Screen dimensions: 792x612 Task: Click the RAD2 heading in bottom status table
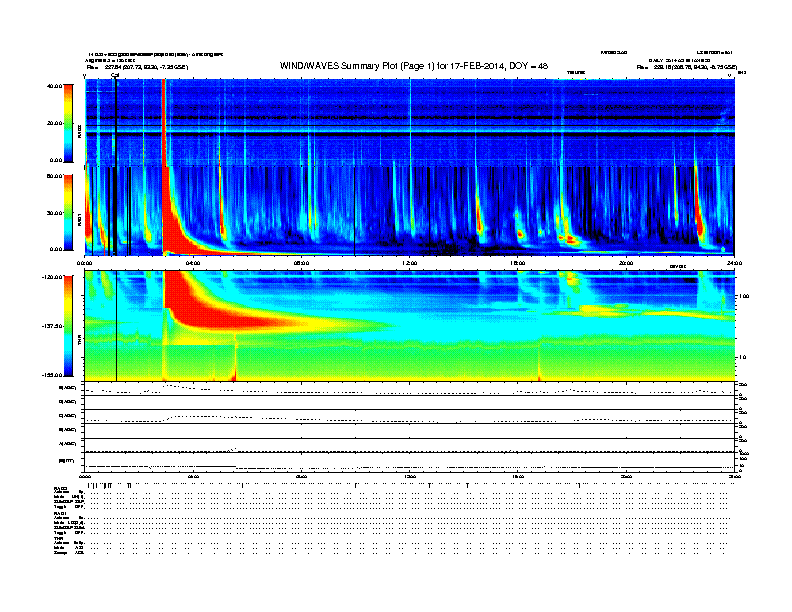[60, 488]
